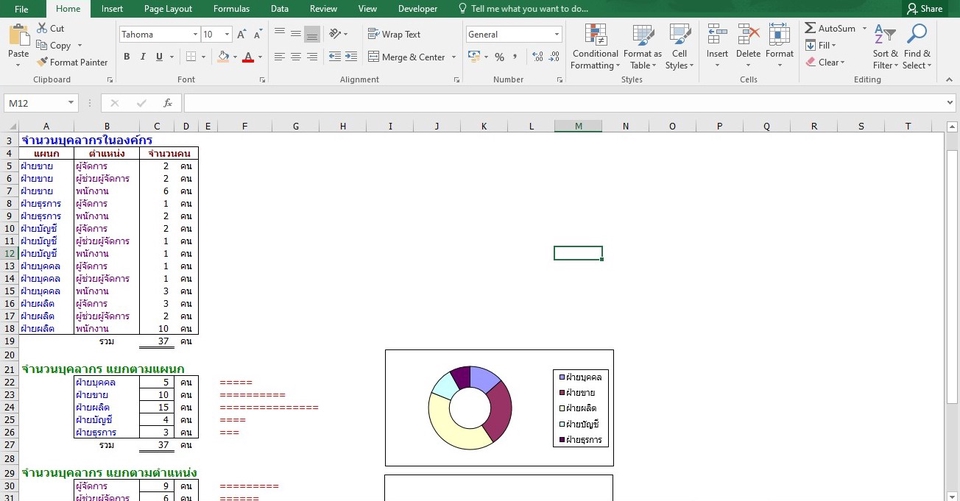Switch to the Page Layout tab
The width and height of the screenshot is (960, 501).
pyautogui.click(x=168, y=9)
